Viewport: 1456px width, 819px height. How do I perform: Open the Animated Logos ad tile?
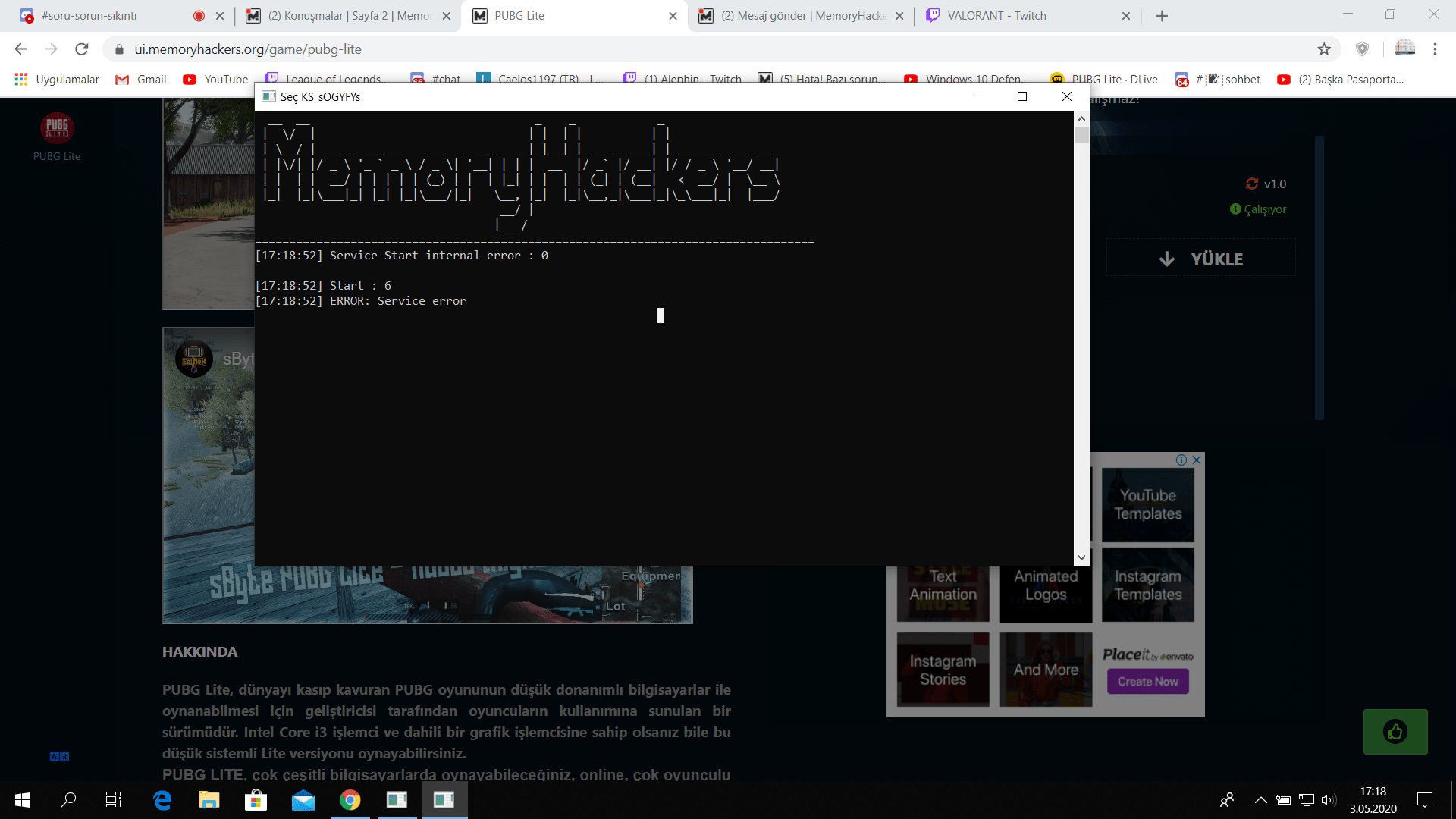coord(1046,585)
